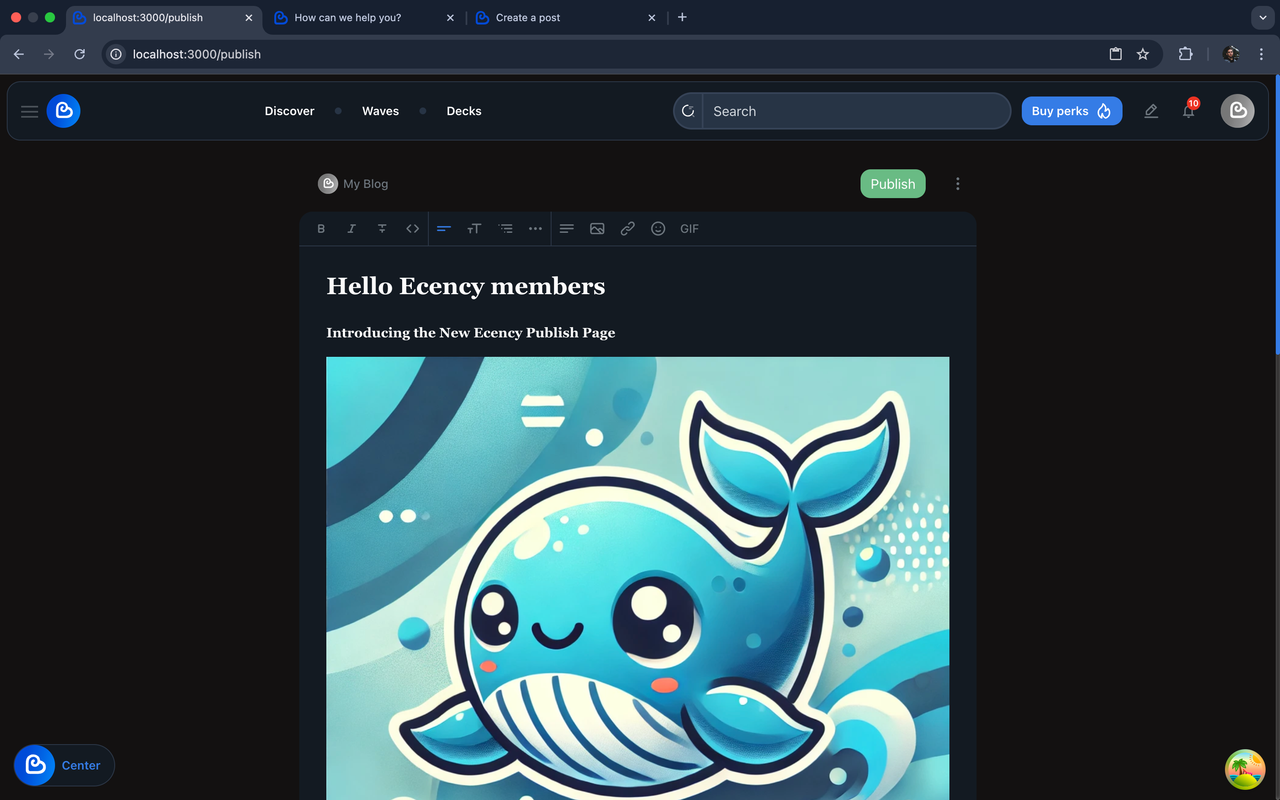Viewport: 1280px width, 800px height.
Task: Expand the tab search dropdown
Action: coord(1264,18)
